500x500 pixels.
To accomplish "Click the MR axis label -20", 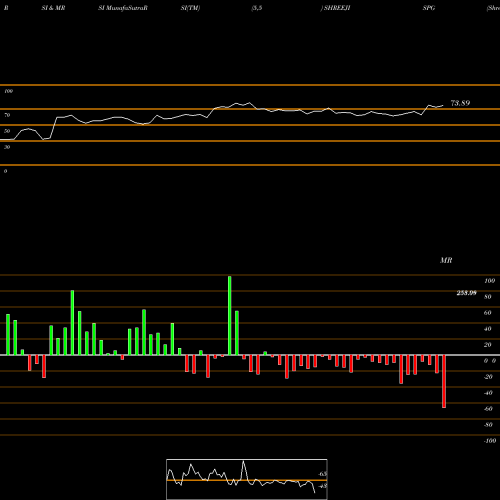I will (488, 377).
